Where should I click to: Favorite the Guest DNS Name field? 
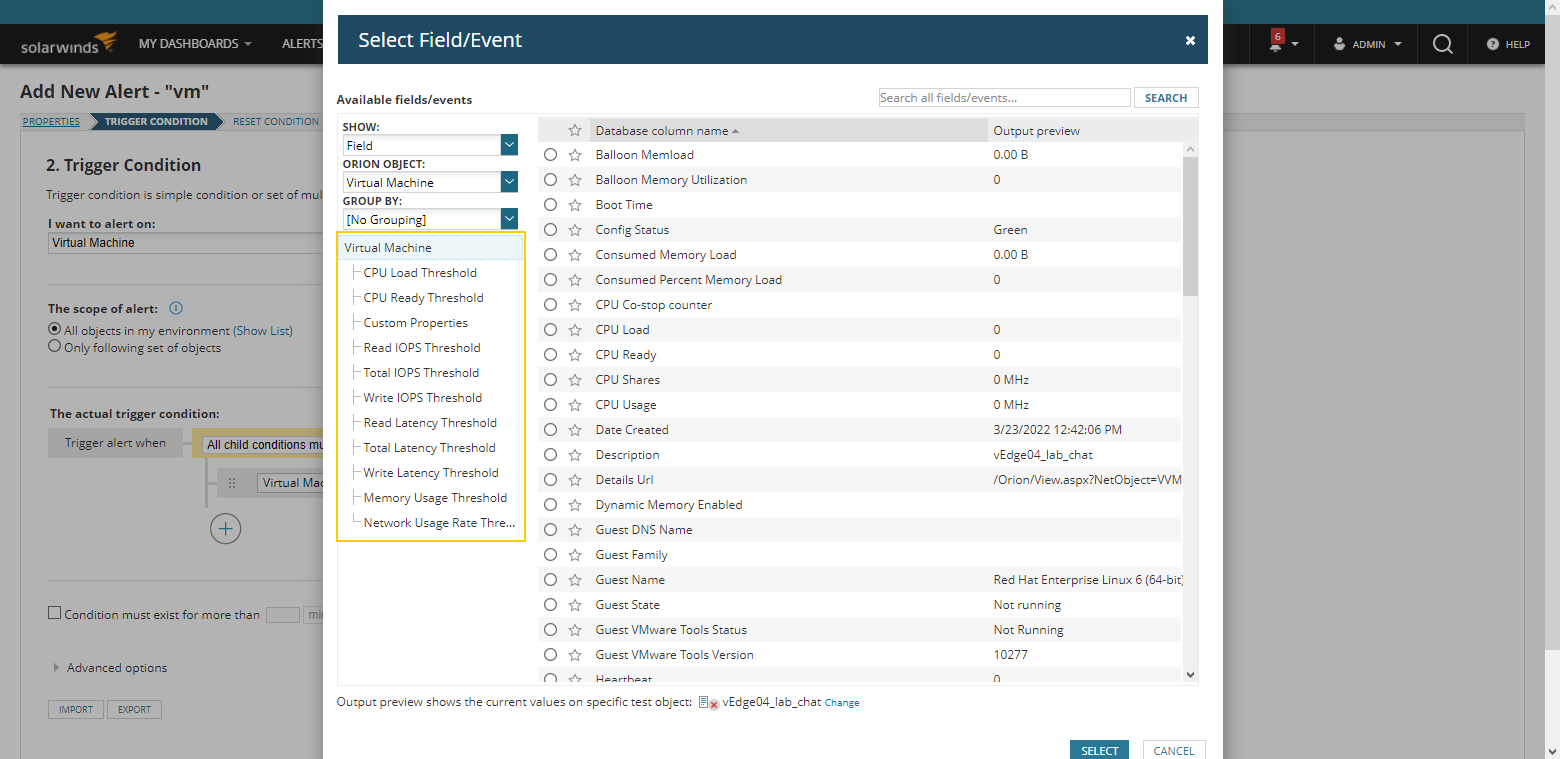575,530
